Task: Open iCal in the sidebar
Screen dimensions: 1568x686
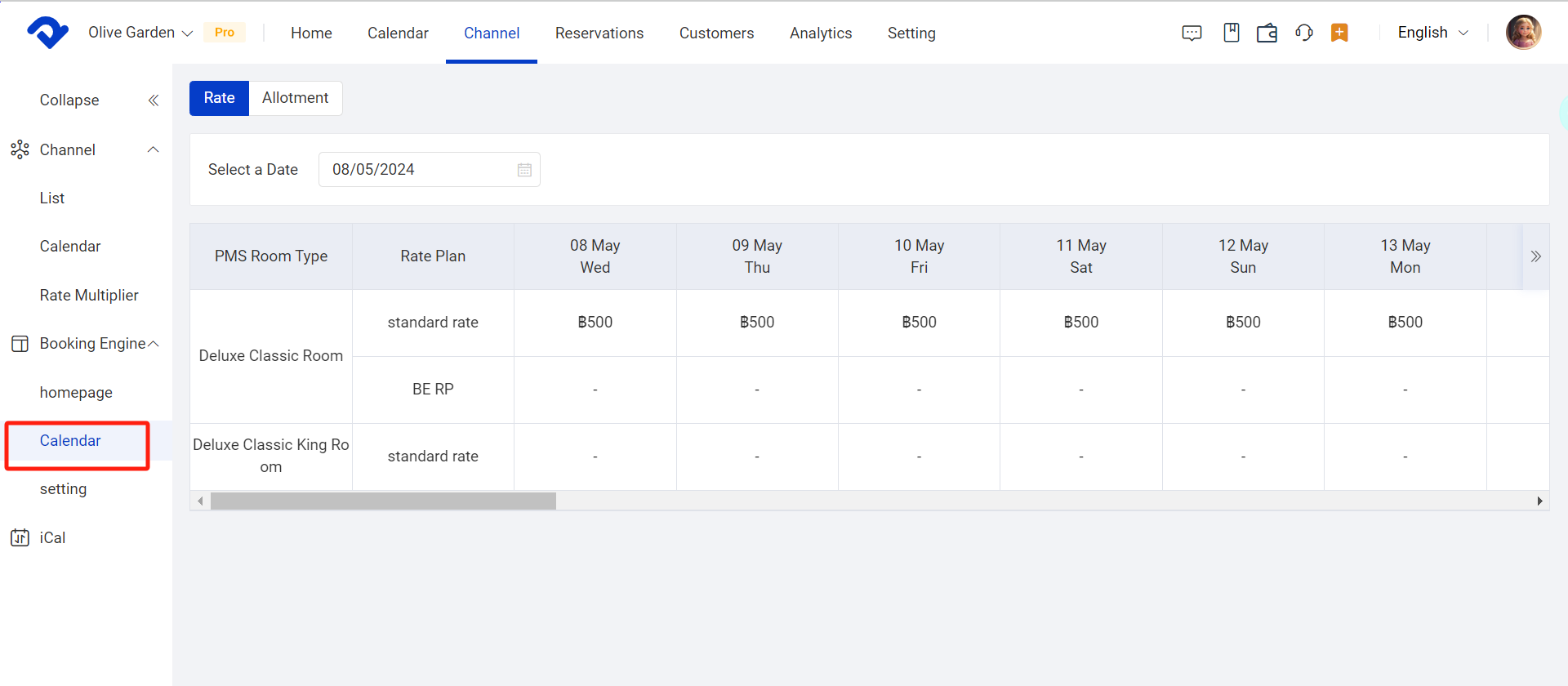Action: (52, 538)
